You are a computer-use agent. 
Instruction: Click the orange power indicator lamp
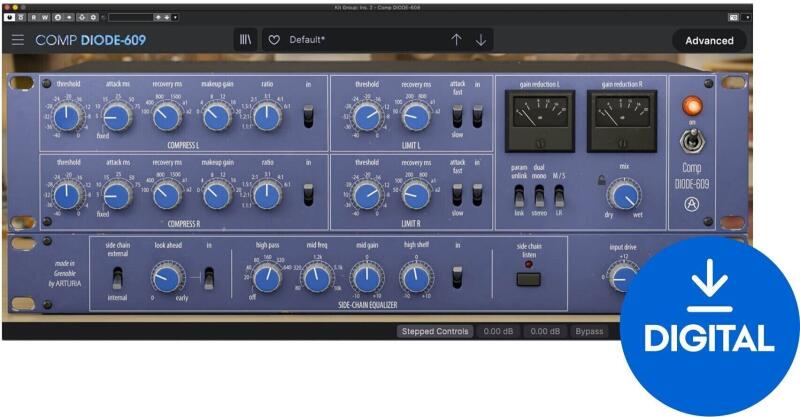pyautogui.click(x=692, y=105)
